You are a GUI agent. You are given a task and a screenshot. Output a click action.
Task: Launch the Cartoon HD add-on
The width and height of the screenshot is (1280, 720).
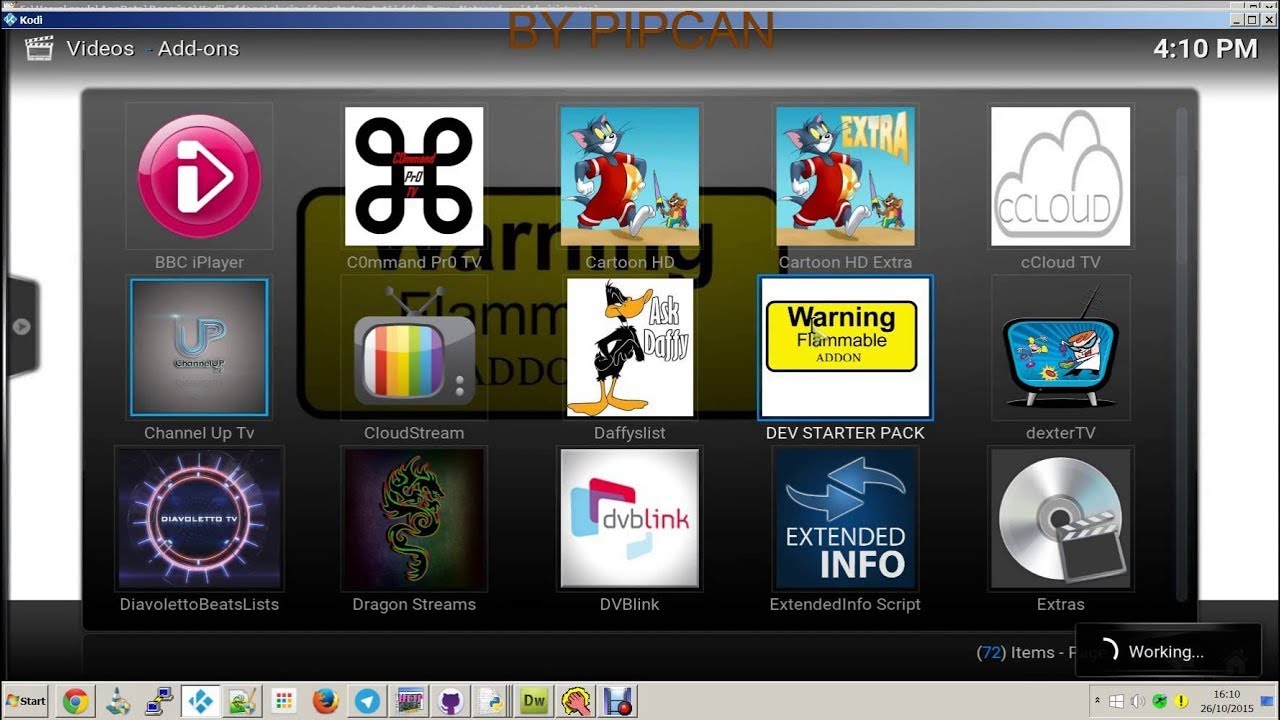[630, 176]
